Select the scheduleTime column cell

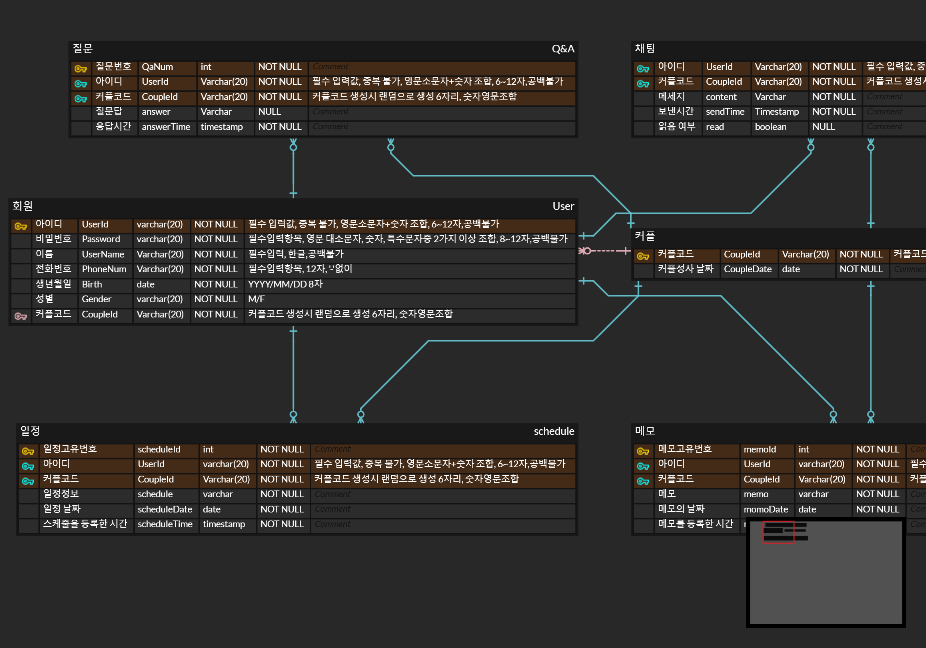166,524
